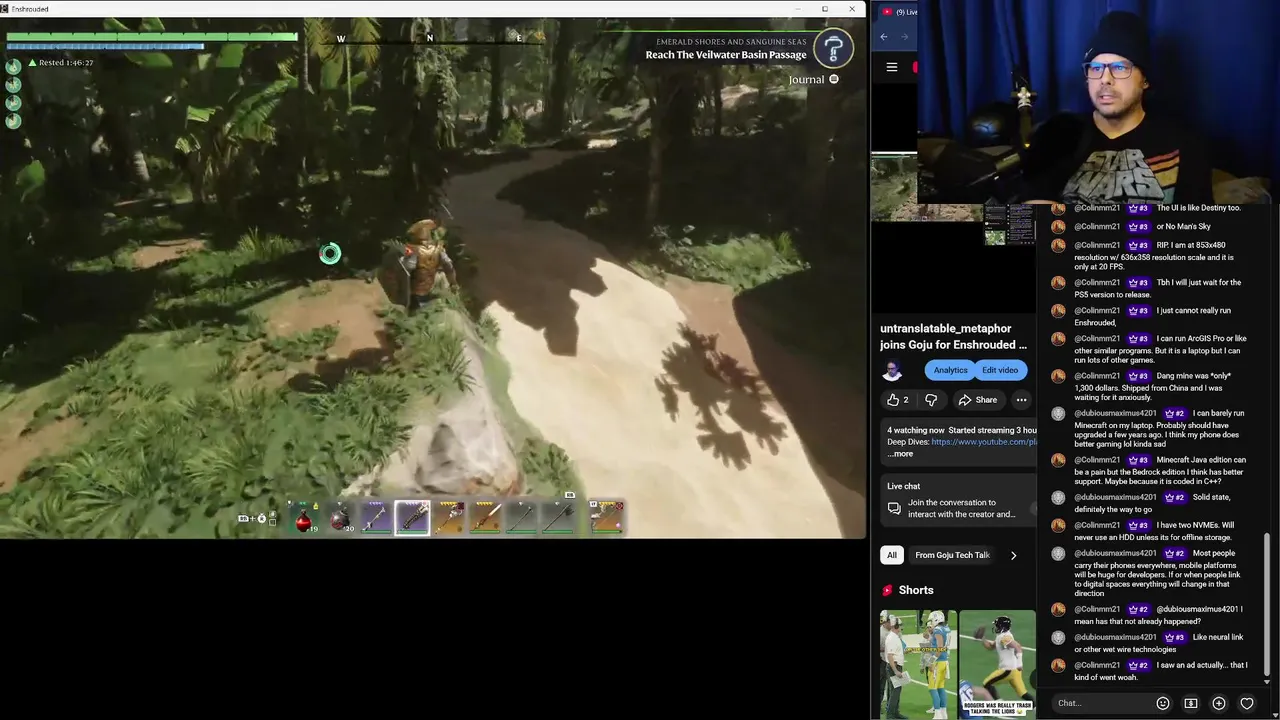Click the chat scrollbar down arrow
1280x720 pixels.
(x=1267, y=682)
